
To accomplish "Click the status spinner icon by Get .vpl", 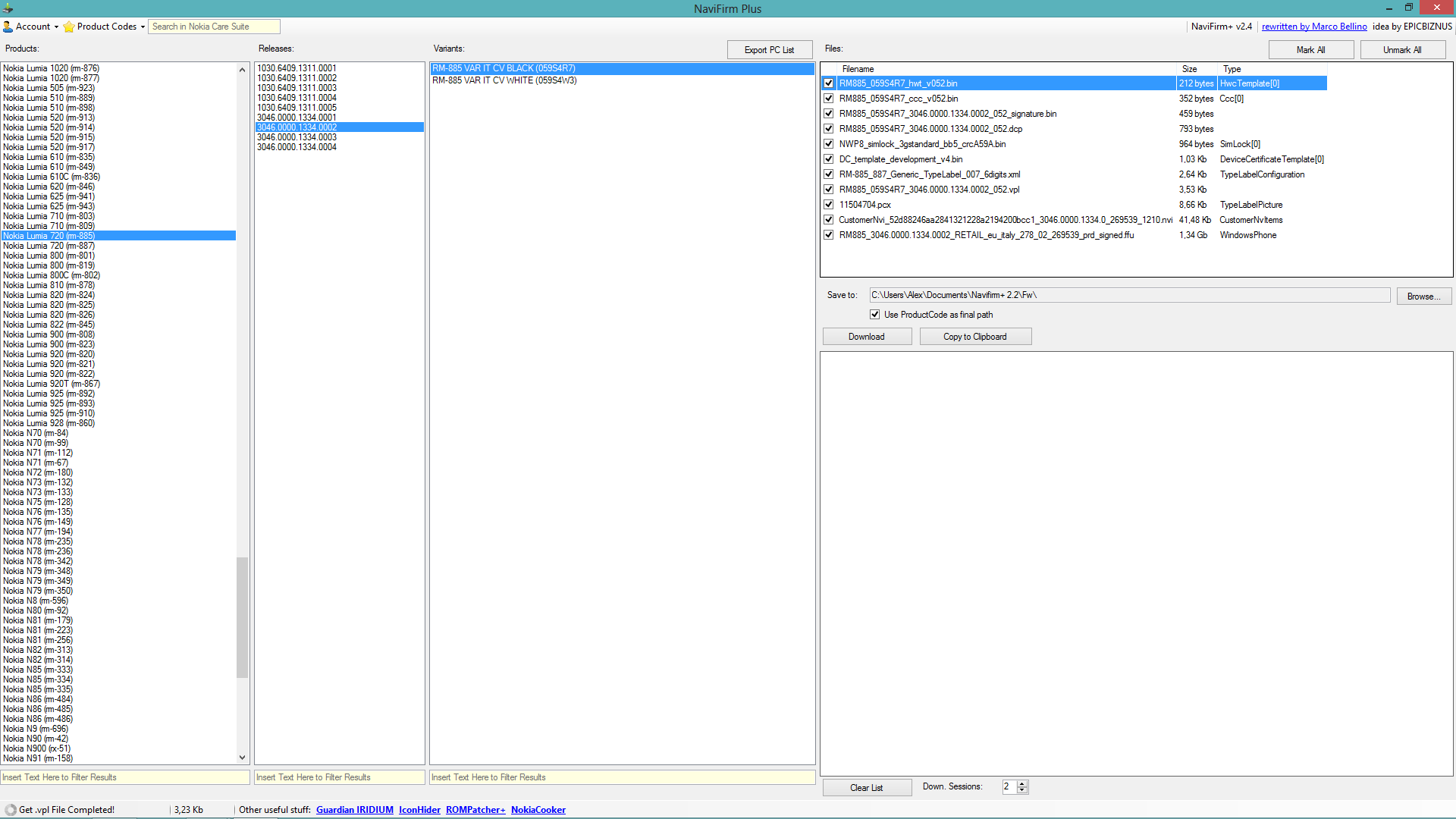I will [x=10, y=810].
